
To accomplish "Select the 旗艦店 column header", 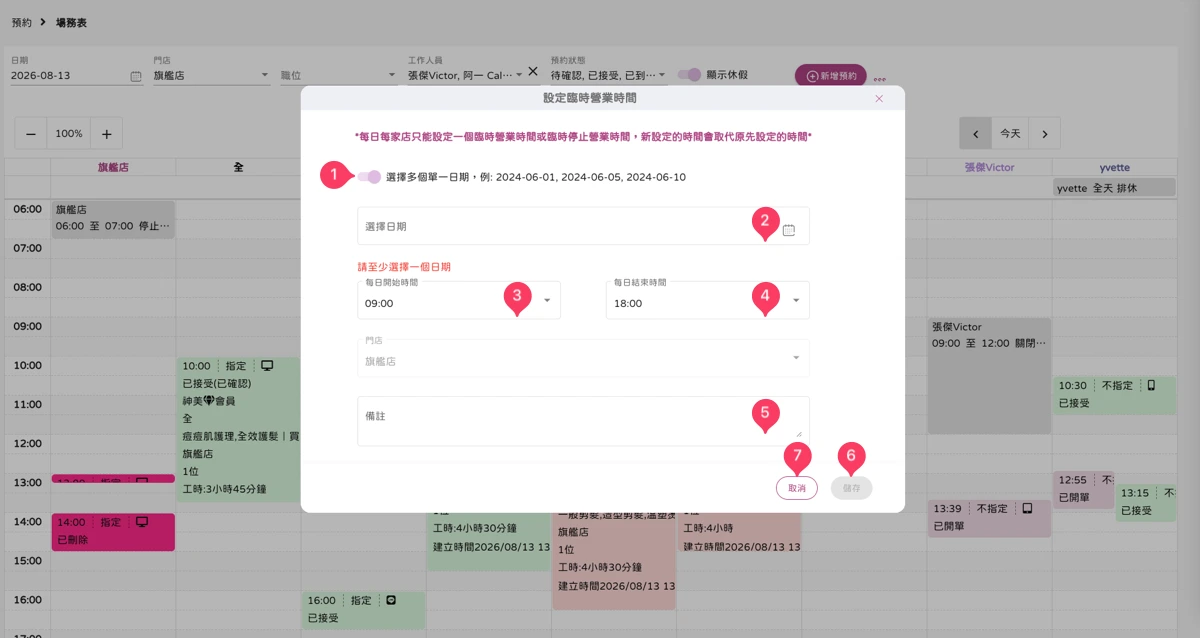I will (113, 167).
